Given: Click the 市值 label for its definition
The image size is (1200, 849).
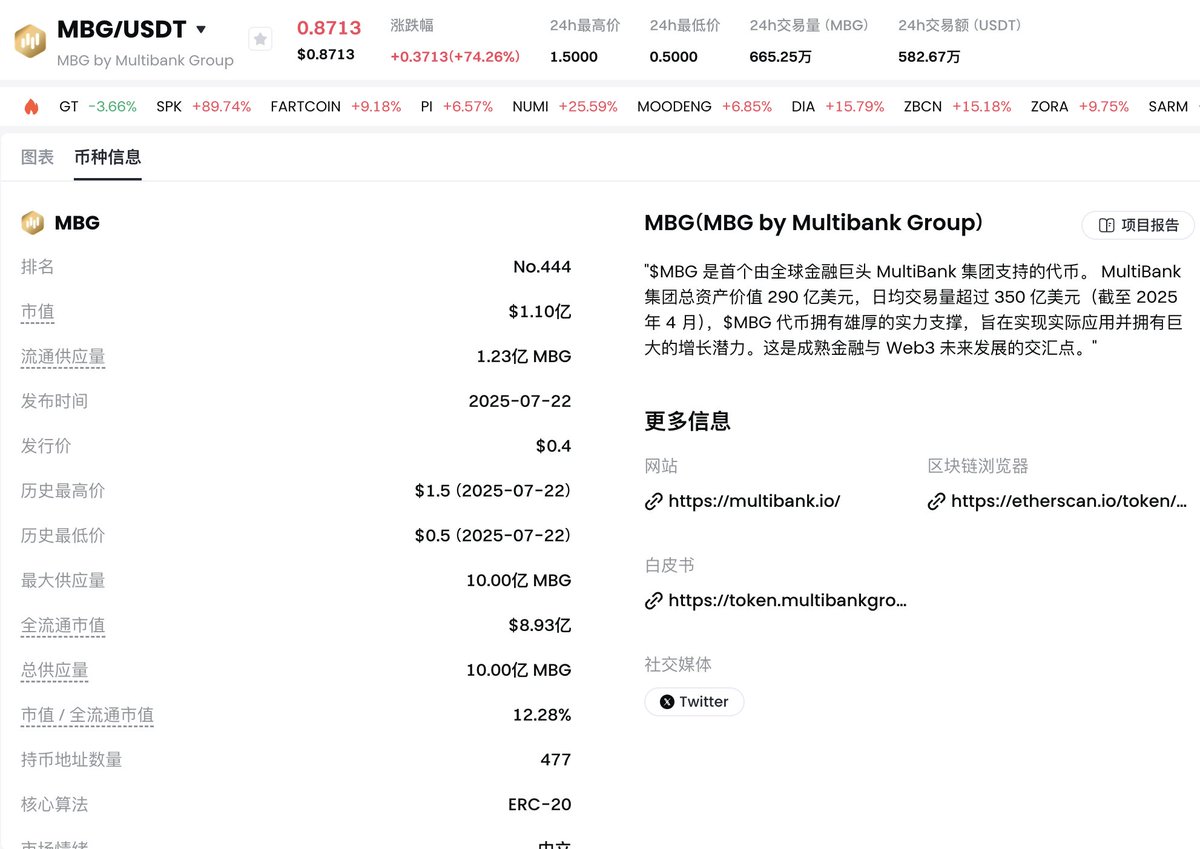Looking at the screenshot, I should pyautogui.click(x=38, y=312).
